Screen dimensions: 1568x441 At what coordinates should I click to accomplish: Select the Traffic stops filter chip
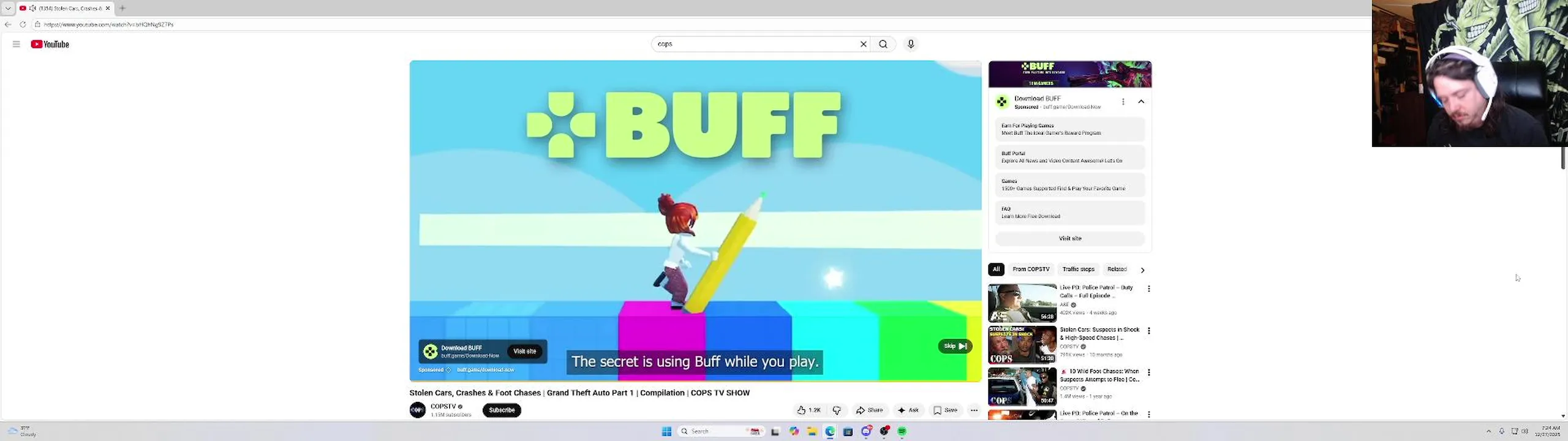pyautogui.click(x=1078, y=269)
